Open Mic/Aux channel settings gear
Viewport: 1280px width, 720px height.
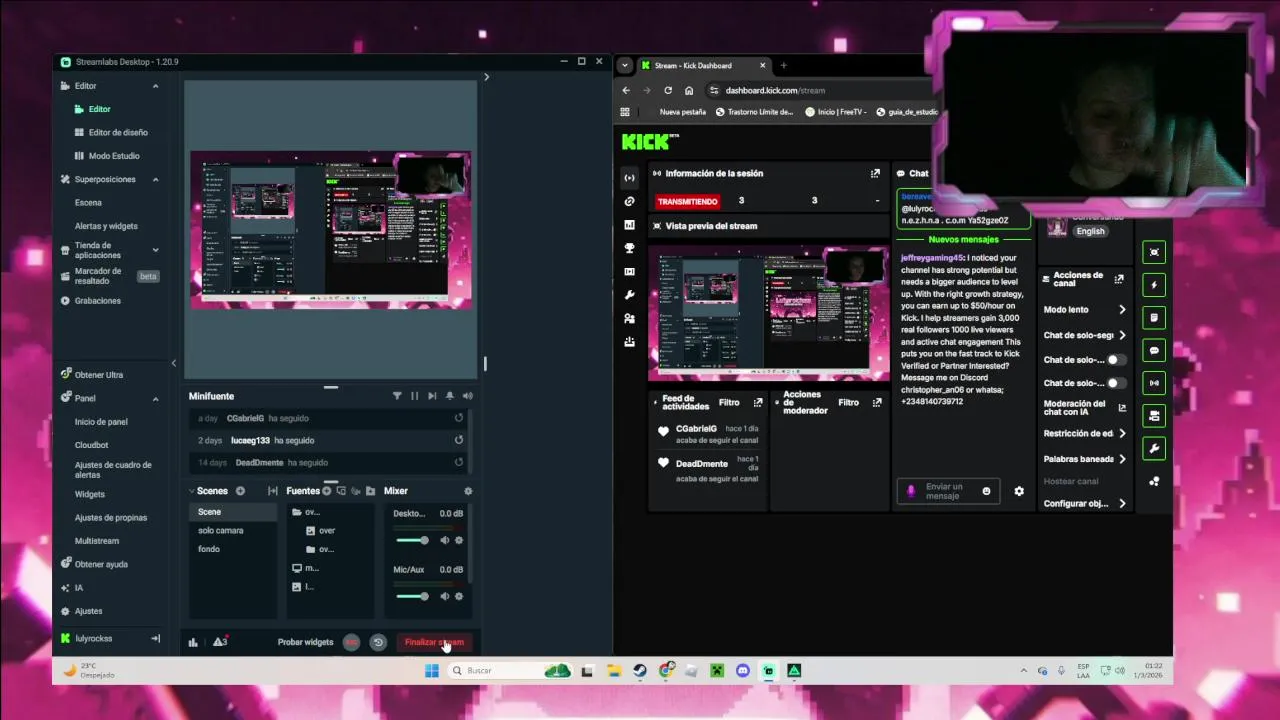(459, 596)
